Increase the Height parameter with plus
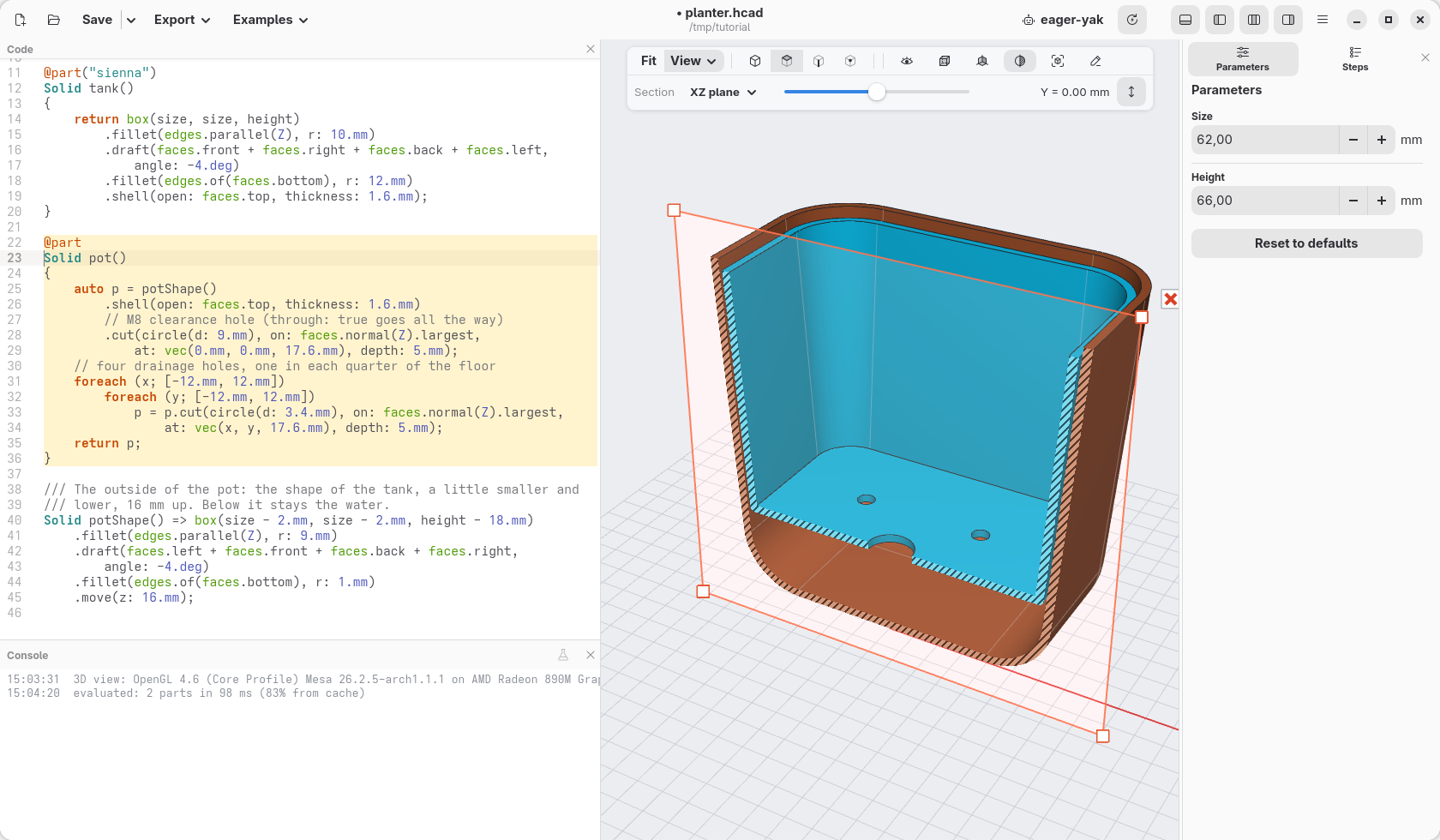The height and width of the screenshot is (840, 1440). pyautogui.click(x=1382, y=201)
